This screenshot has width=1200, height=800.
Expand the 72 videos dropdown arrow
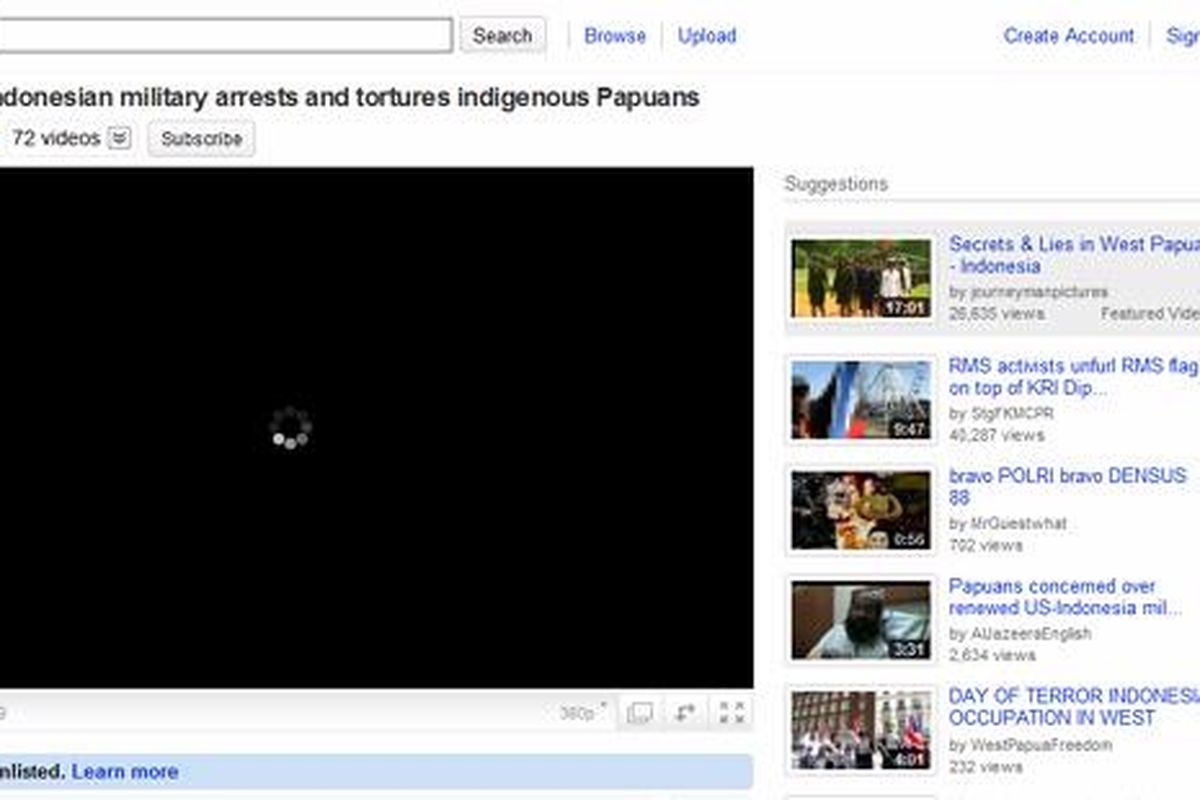tap(119, 138)
